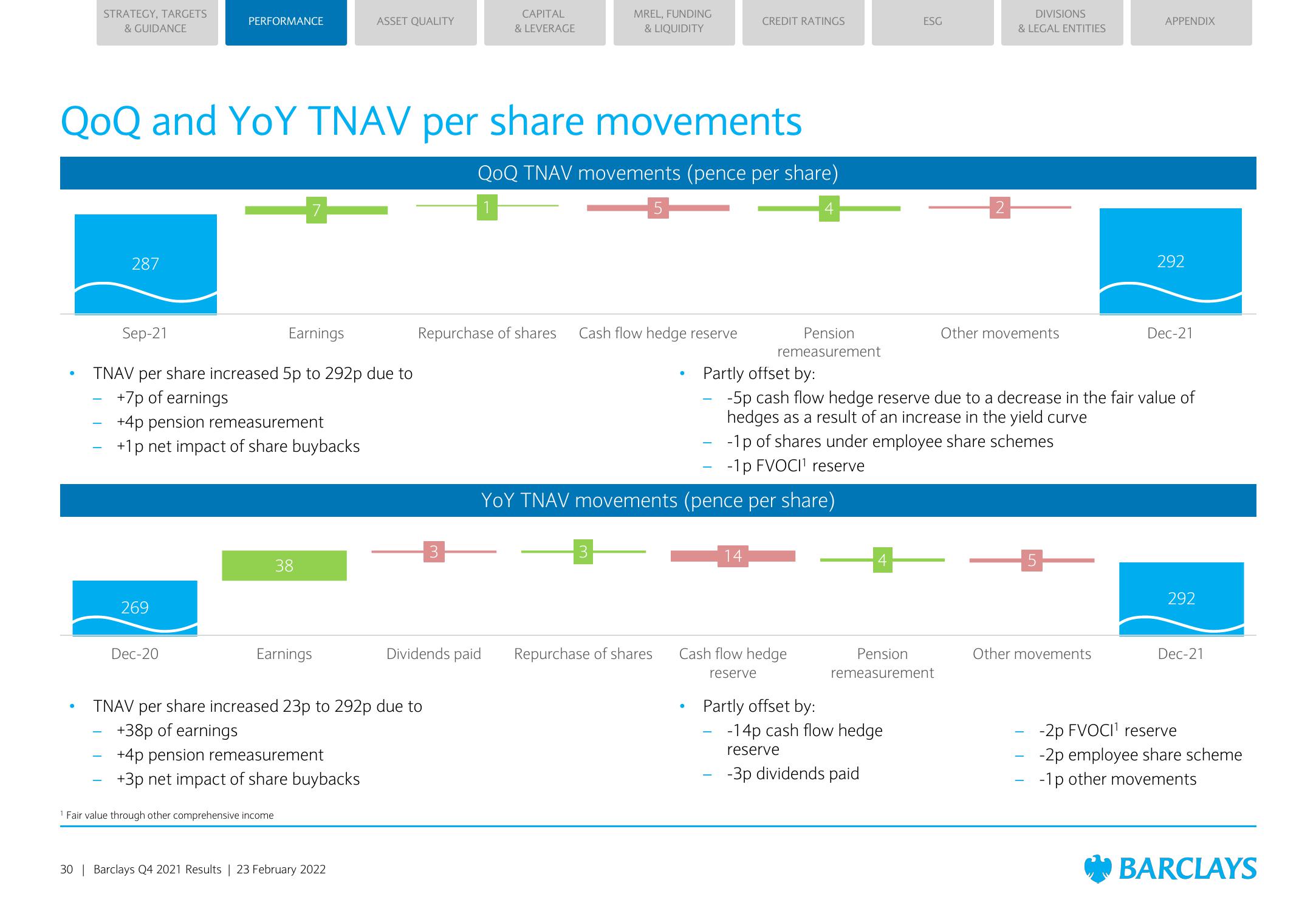This screenshot has height=911, width=1316.
Task: Open the Credit Ratings tab
Action: coord(803,22)
